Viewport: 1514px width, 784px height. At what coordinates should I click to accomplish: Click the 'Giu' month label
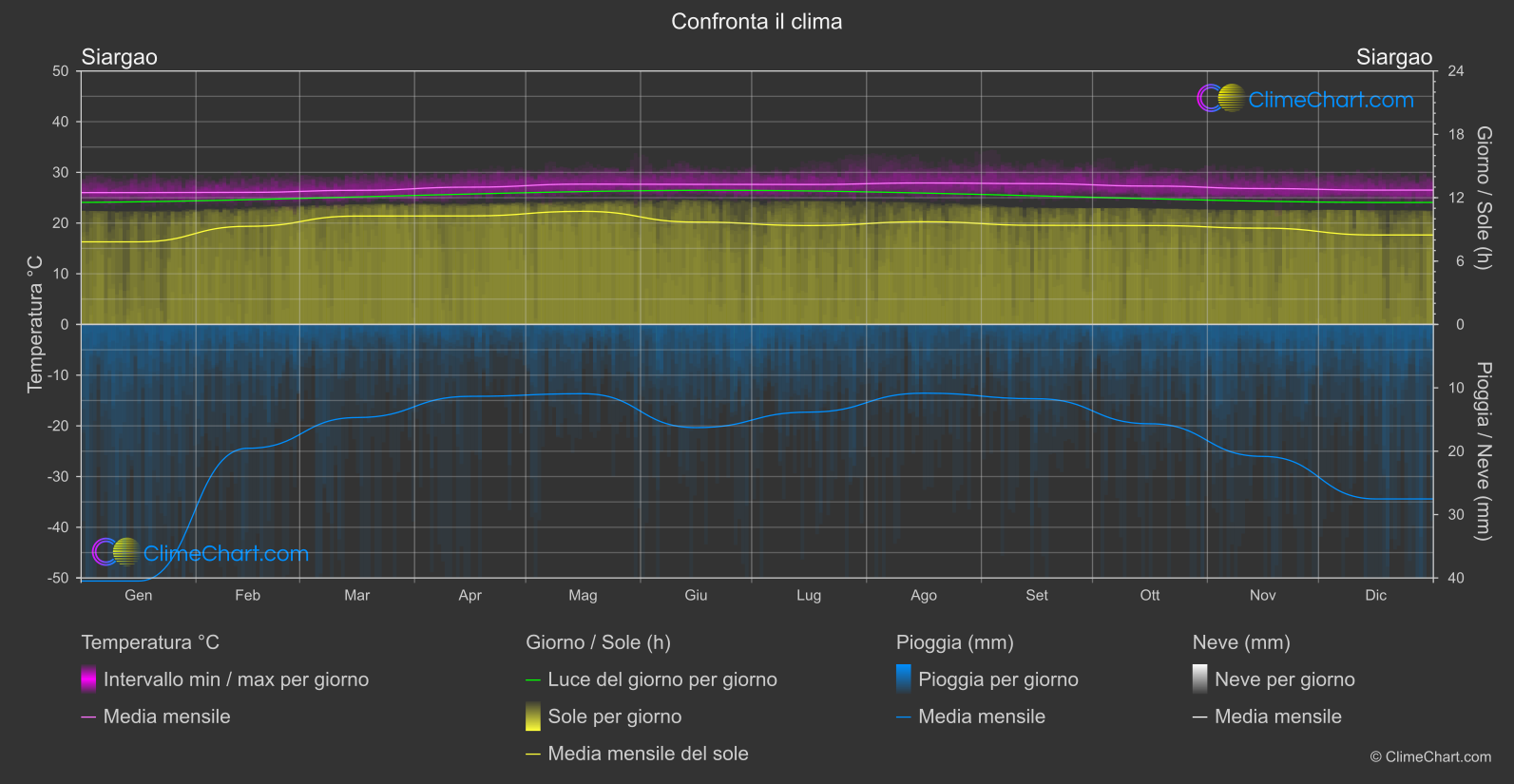click(697, 595)
